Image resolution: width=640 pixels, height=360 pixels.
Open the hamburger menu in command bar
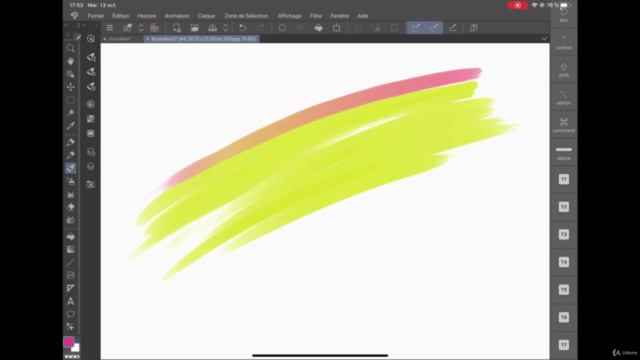(x=109, y=28)
